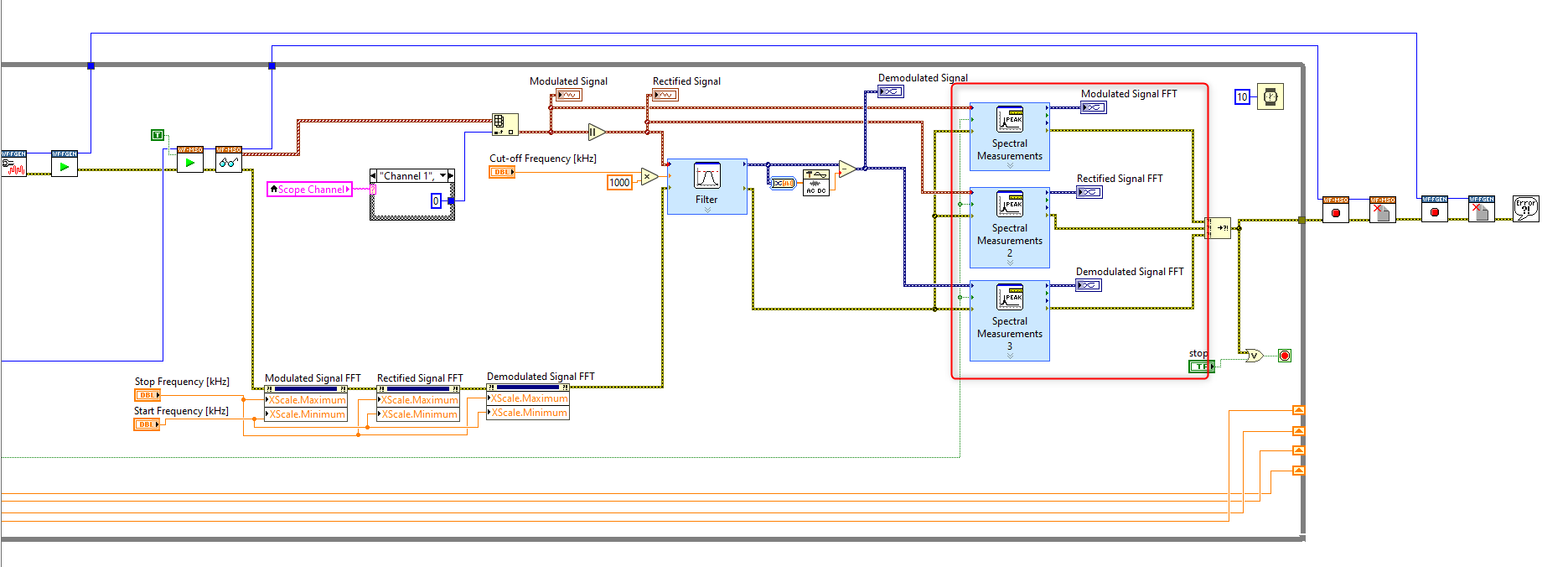Select the Simple Error Handler icon
This screenshot has width=1568, height=567.
[1525, 209]
